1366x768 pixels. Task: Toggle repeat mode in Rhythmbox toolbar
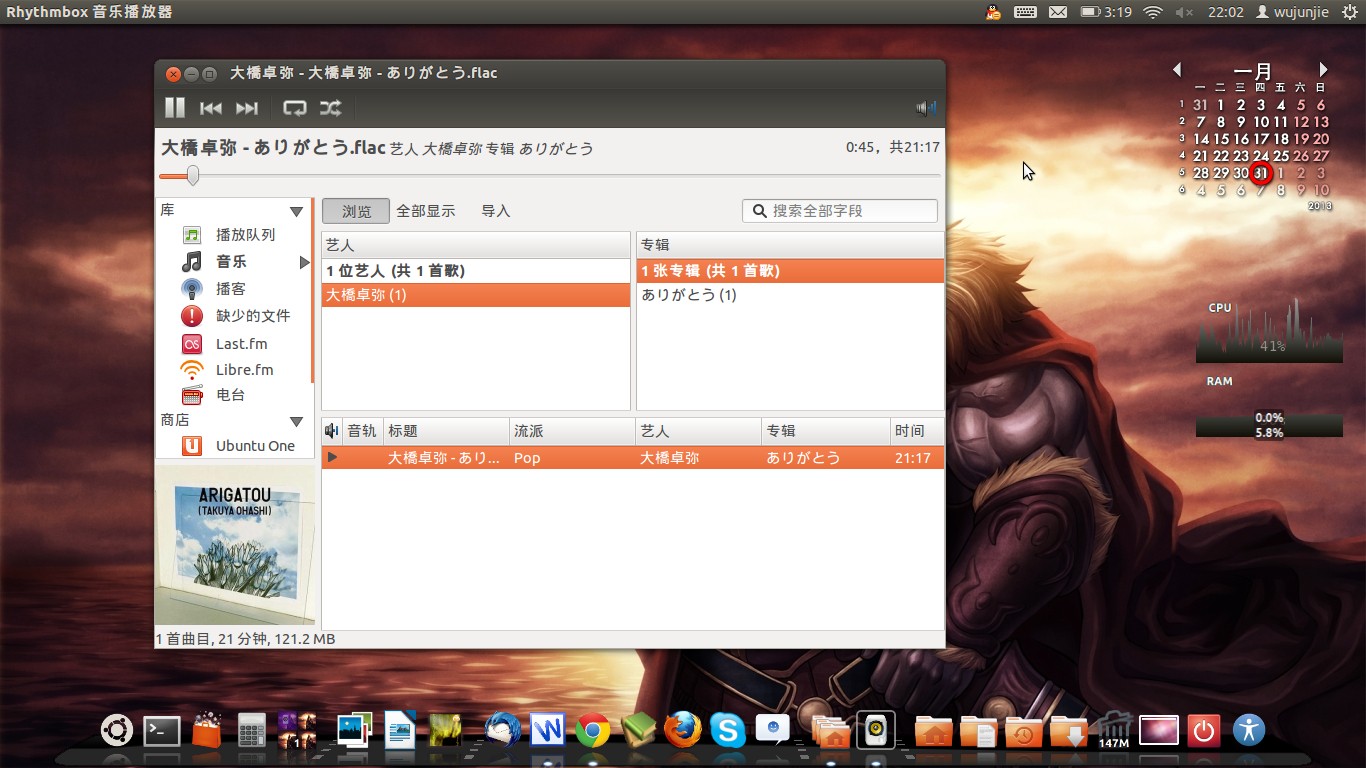(x=295, y=108)
